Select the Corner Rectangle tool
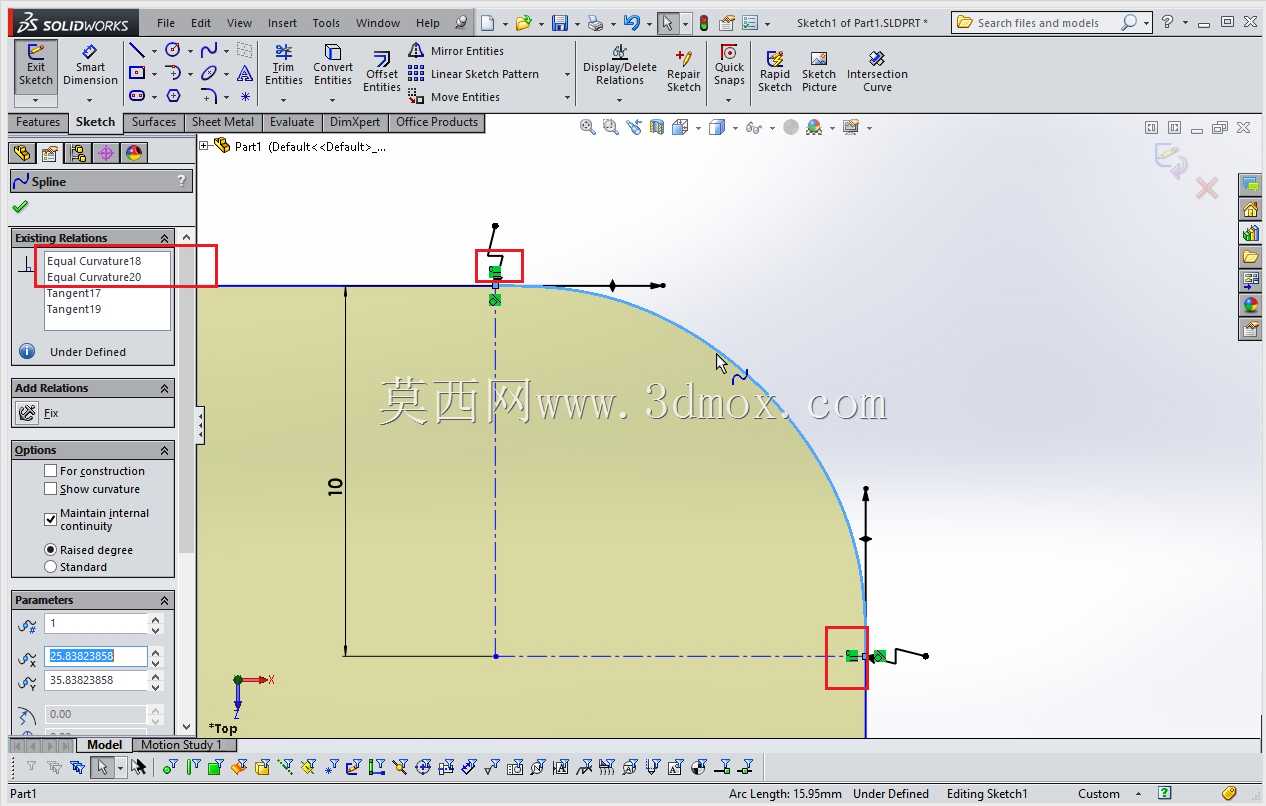 [137, 73]
